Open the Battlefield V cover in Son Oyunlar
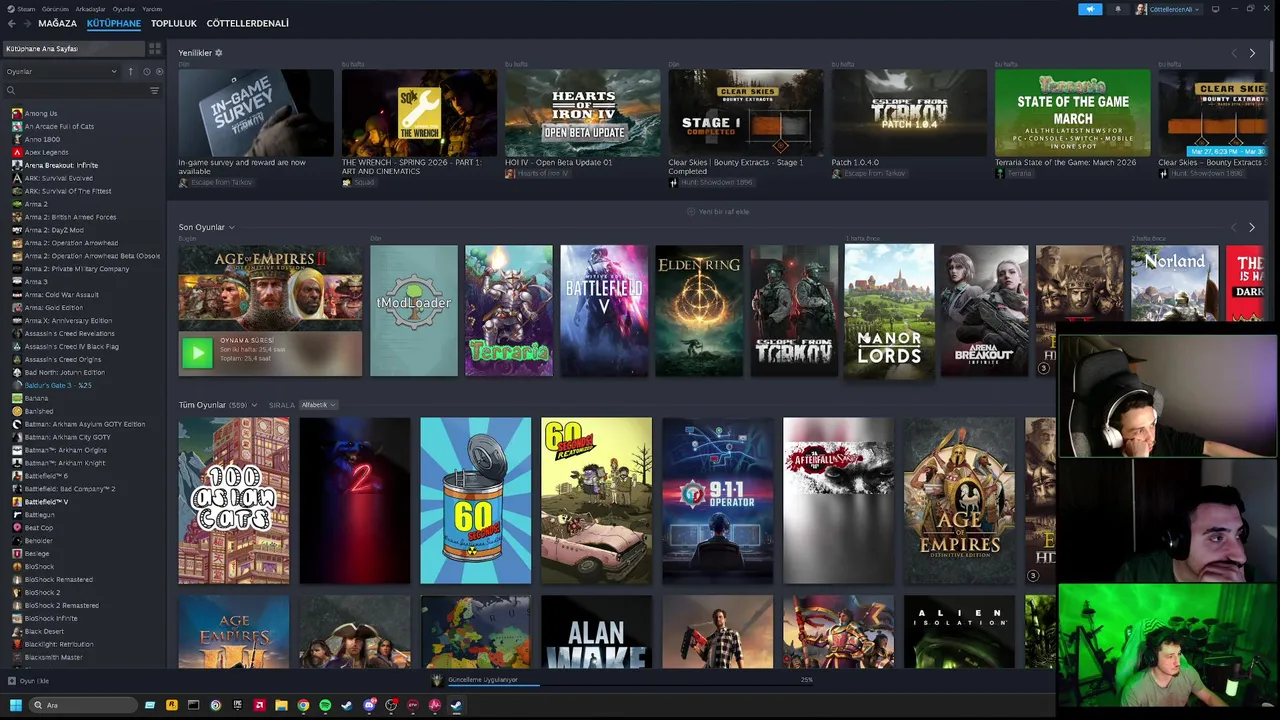 click(x=604, y=311)
